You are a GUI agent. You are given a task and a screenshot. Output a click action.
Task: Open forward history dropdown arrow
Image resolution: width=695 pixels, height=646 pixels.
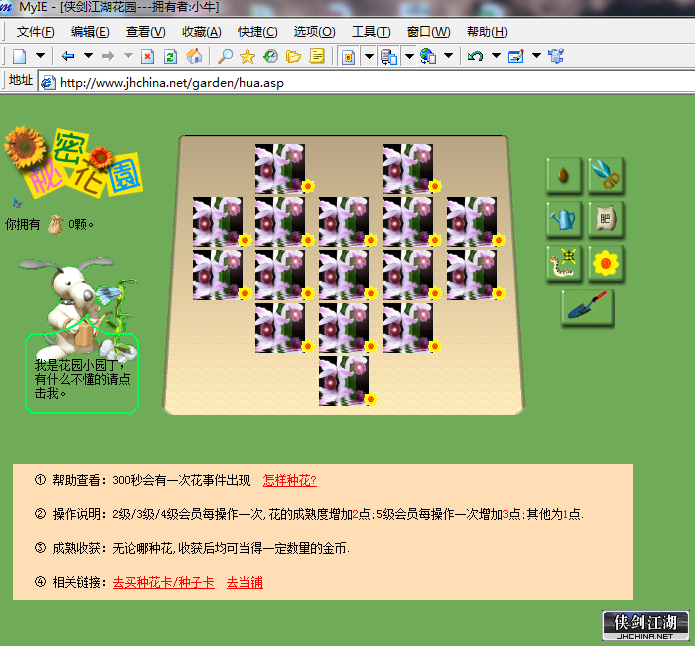(x=128, y=56)
